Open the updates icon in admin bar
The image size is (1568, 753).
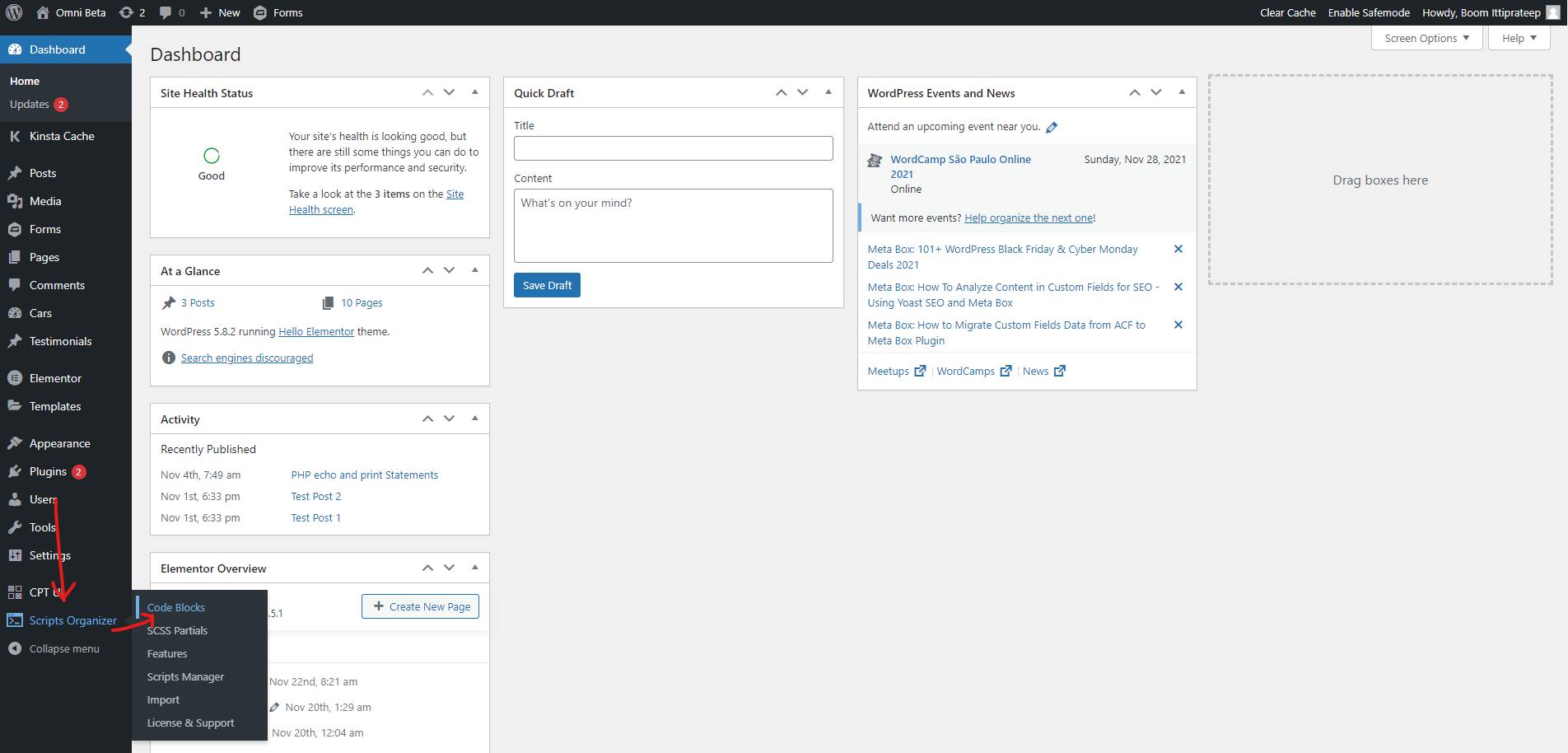pos(126,12)
